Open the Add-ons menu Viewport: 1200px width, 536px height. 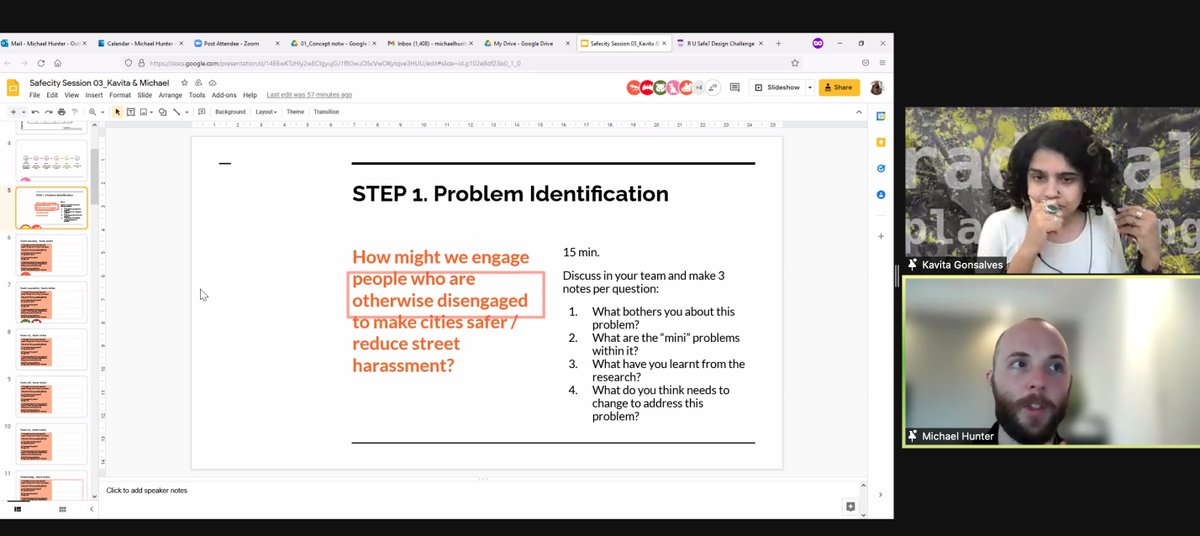(x=224, y=95)
